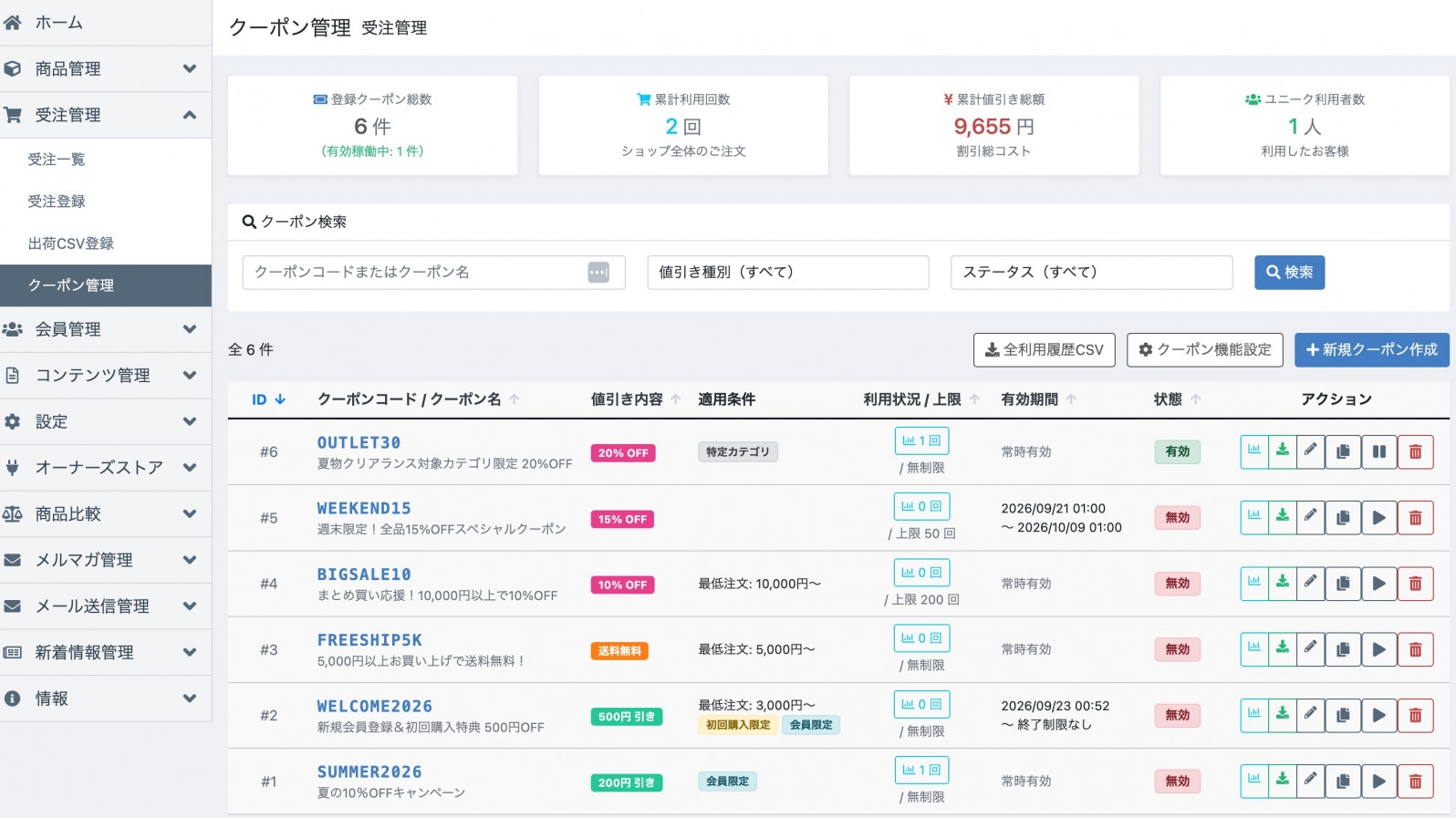This screenshot has height=818, width=1456.
Task: Edit the SUMMER2026 coupon
Action: pyautogui.click(x=1310, y=781)
